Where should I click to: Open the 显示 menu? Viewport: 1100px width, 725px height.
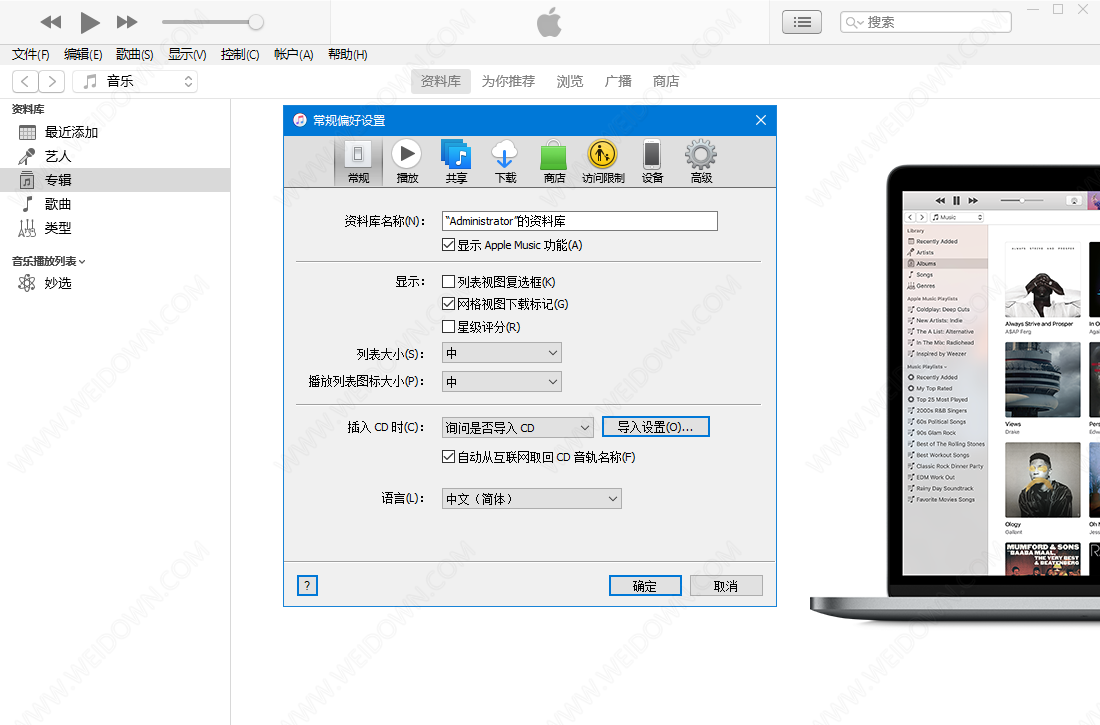(x=187, y=55)
